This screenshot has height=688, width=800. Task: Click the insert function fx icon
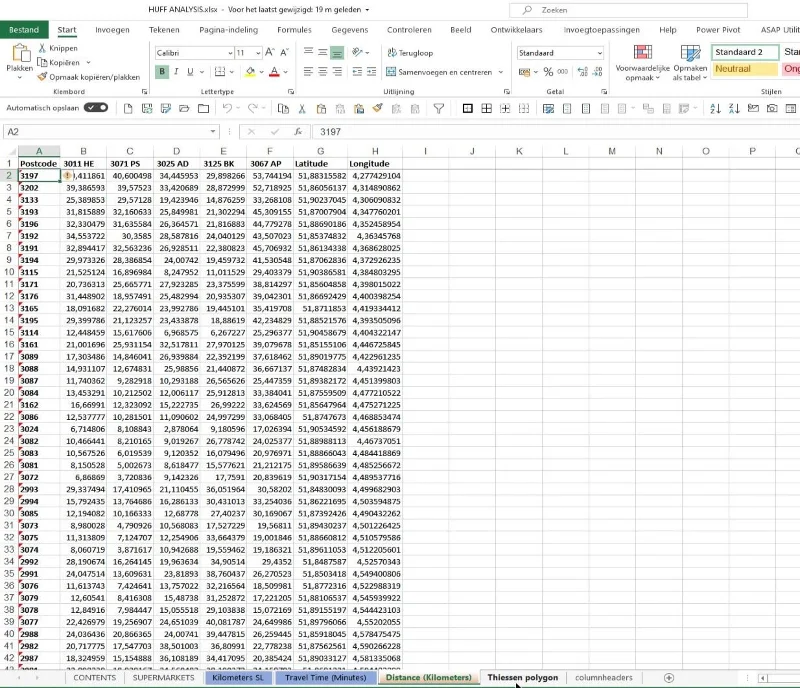[298, 132]
